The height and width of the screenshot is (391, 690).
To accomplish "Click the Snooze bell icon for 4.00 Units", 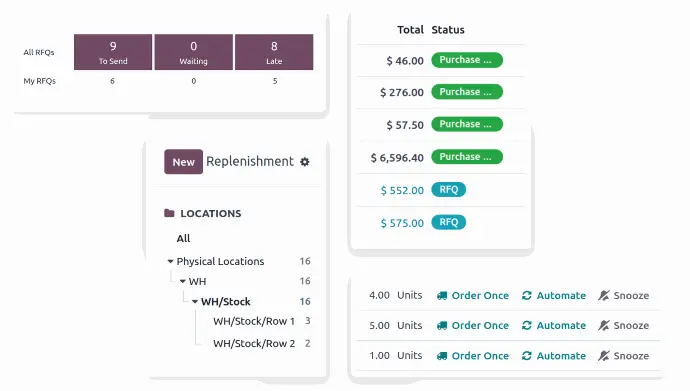I will coord(603,296).
